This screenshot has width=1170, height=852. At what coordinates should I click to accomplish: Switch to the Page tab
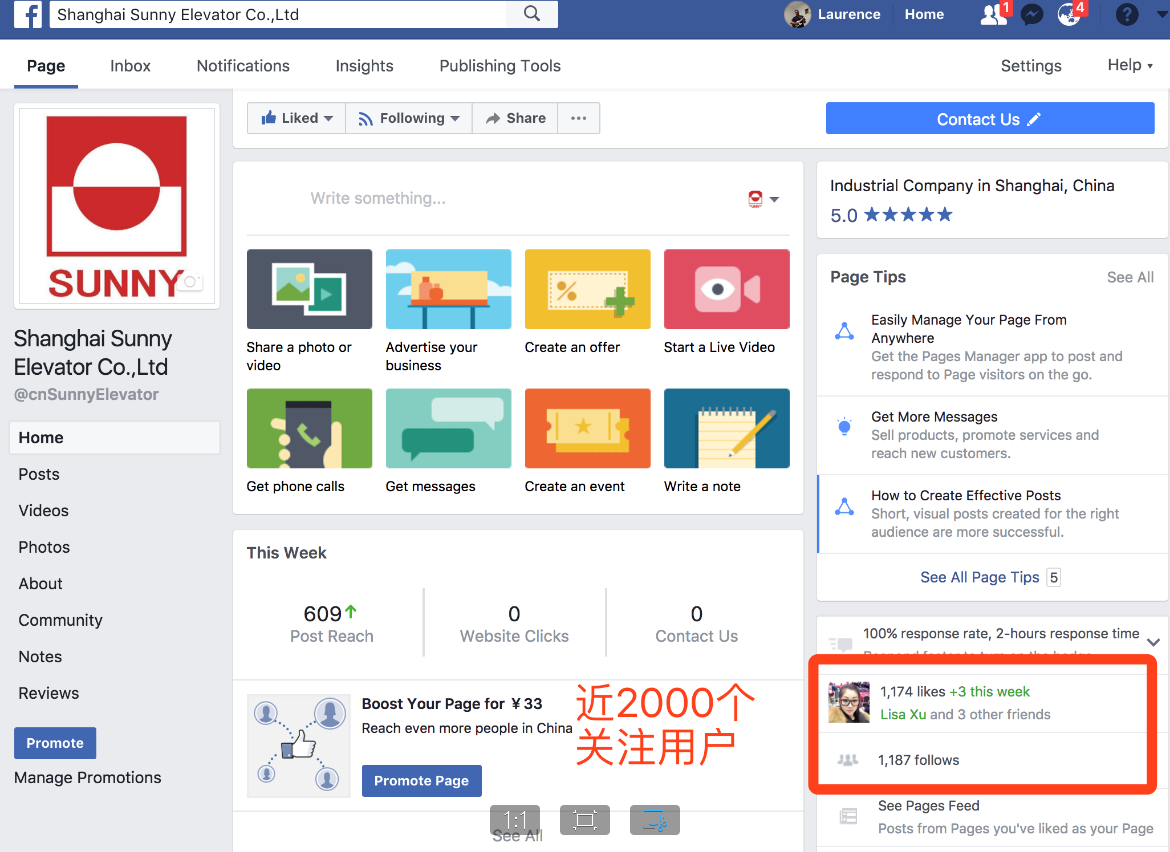pyautogui.click(x=46, y=66)
